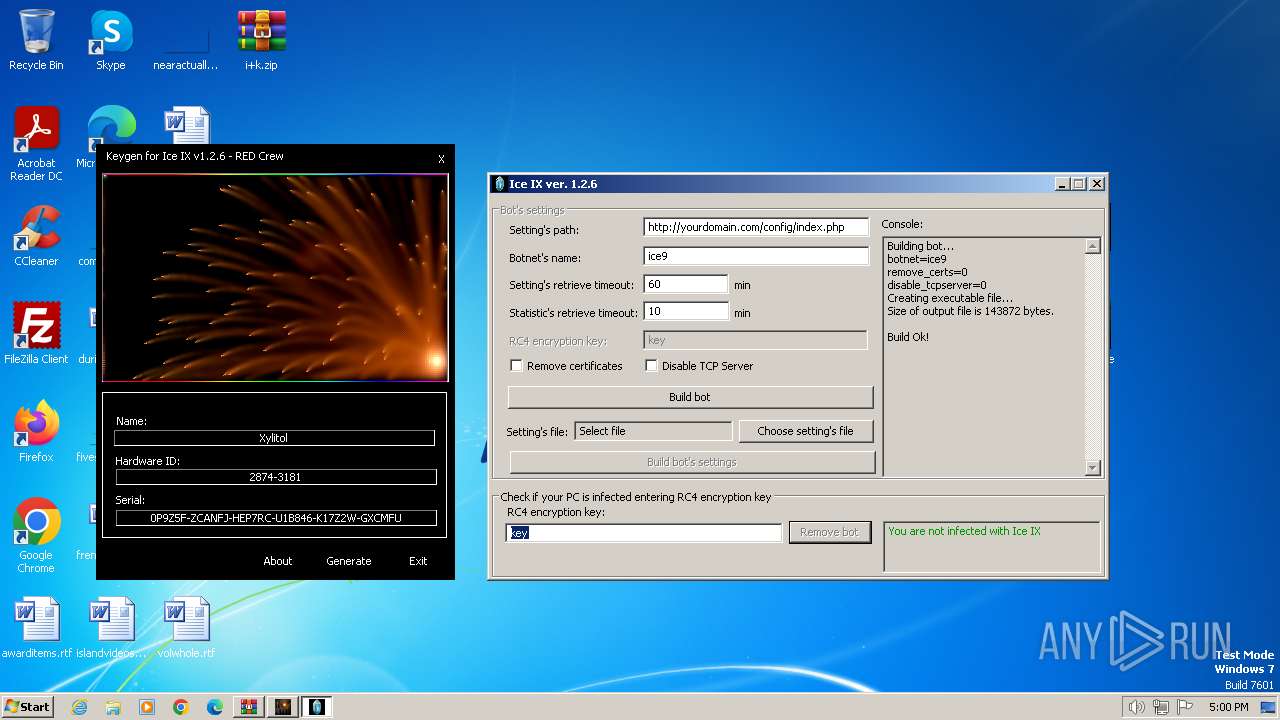Image resolution: width=1280 pixels, height=720 pixels.
Task: Click 'Build Ok!' console text
Action: pos(908,337)
